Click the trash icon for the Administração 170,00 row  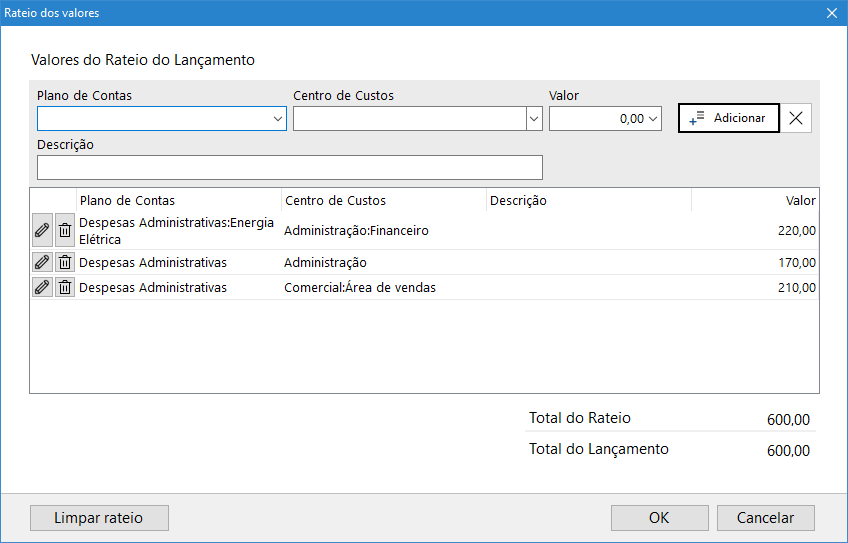(x=65, y=262)
